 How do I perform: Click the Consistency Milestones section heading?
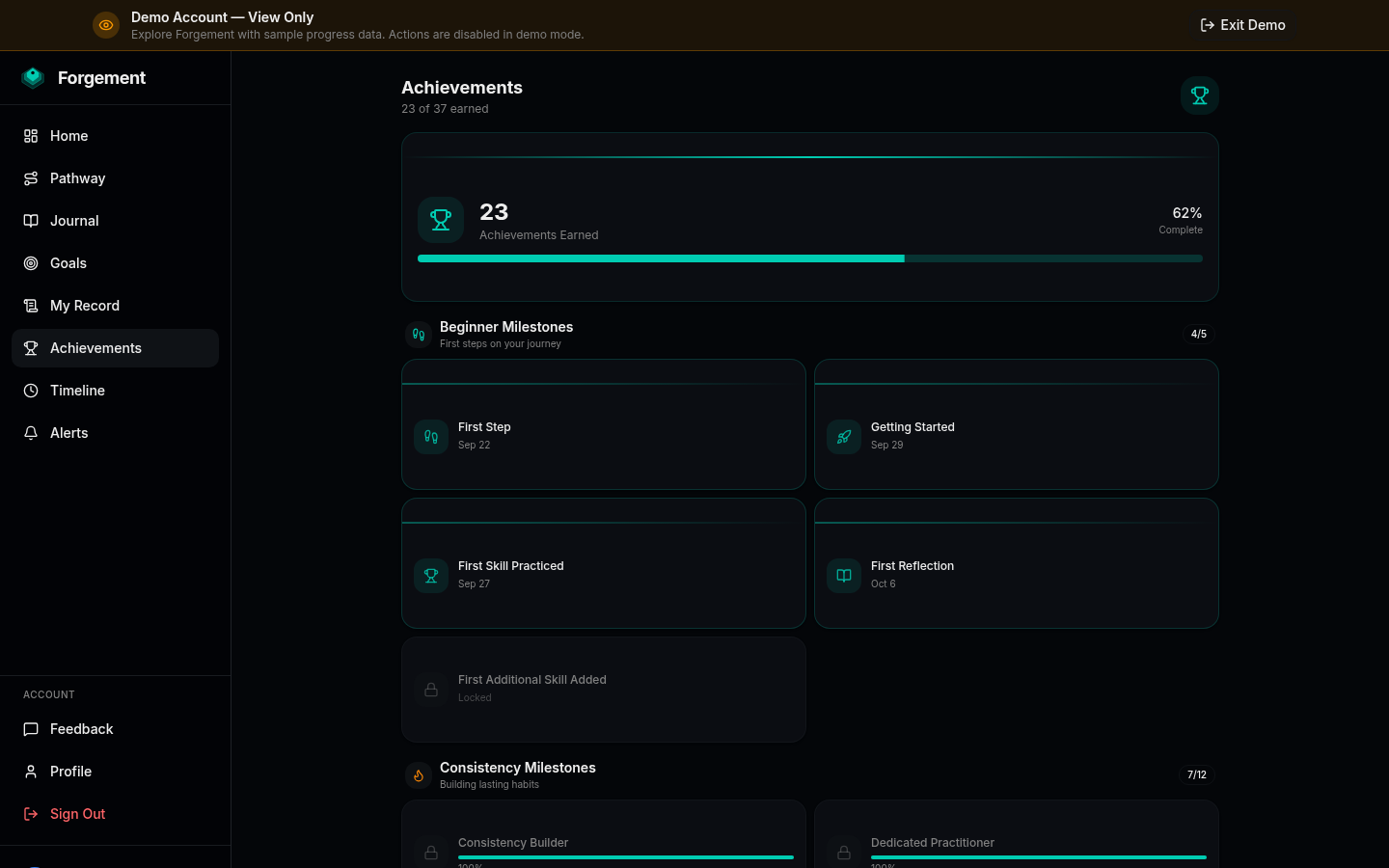[518, 768]
